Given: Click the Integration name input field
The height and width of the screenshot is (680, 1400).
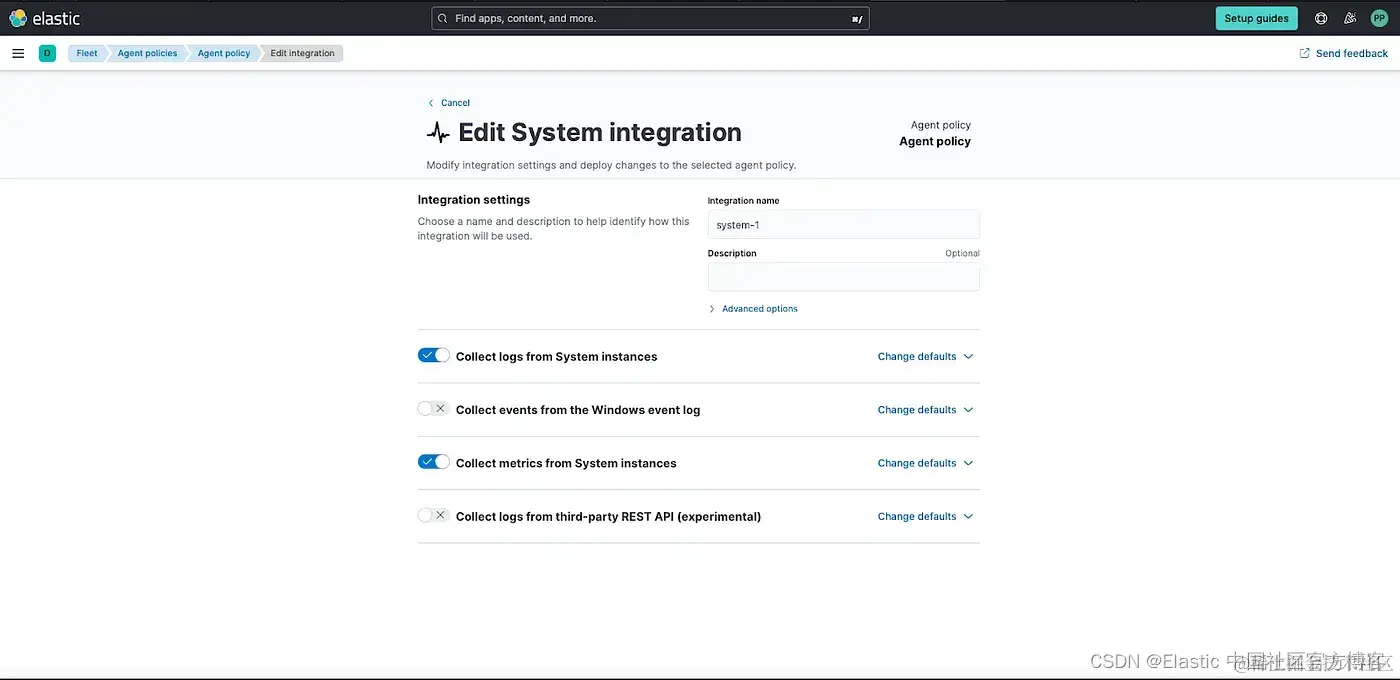Looking at the screenshot, I should [843, 225].
